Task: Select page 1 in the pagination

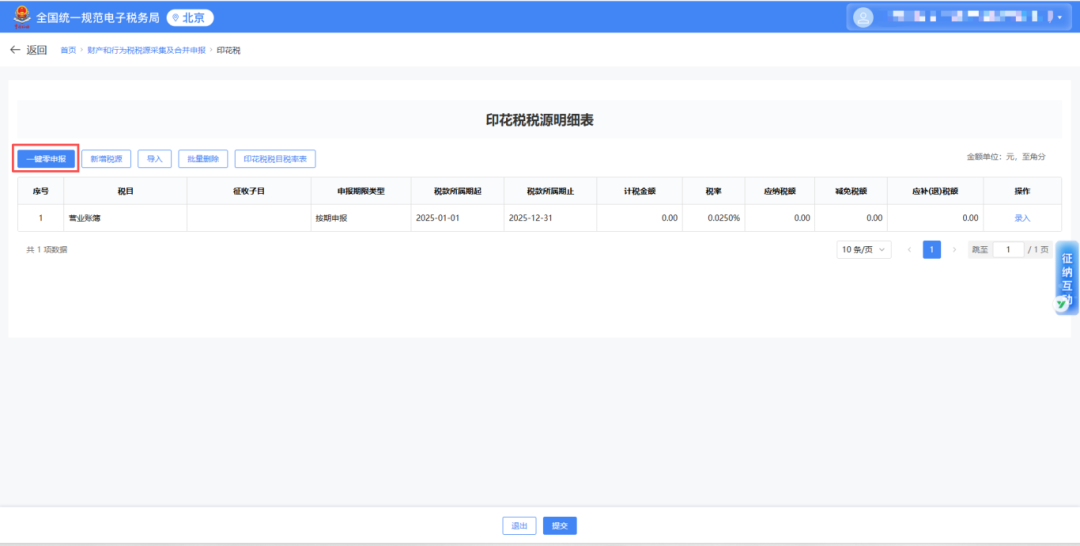Action: [931, 249]
